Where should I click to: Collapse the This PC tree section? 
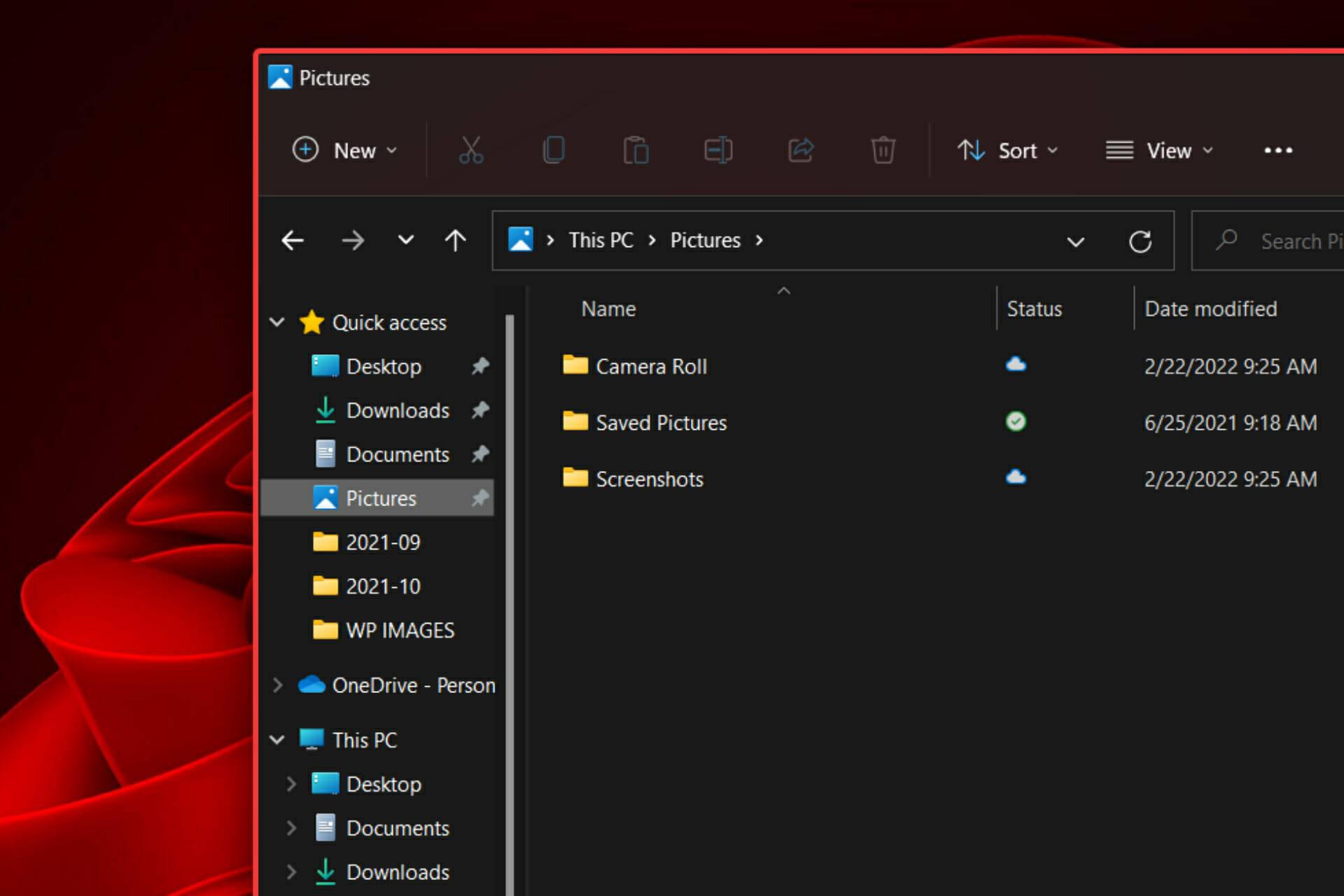pos(277,739)
